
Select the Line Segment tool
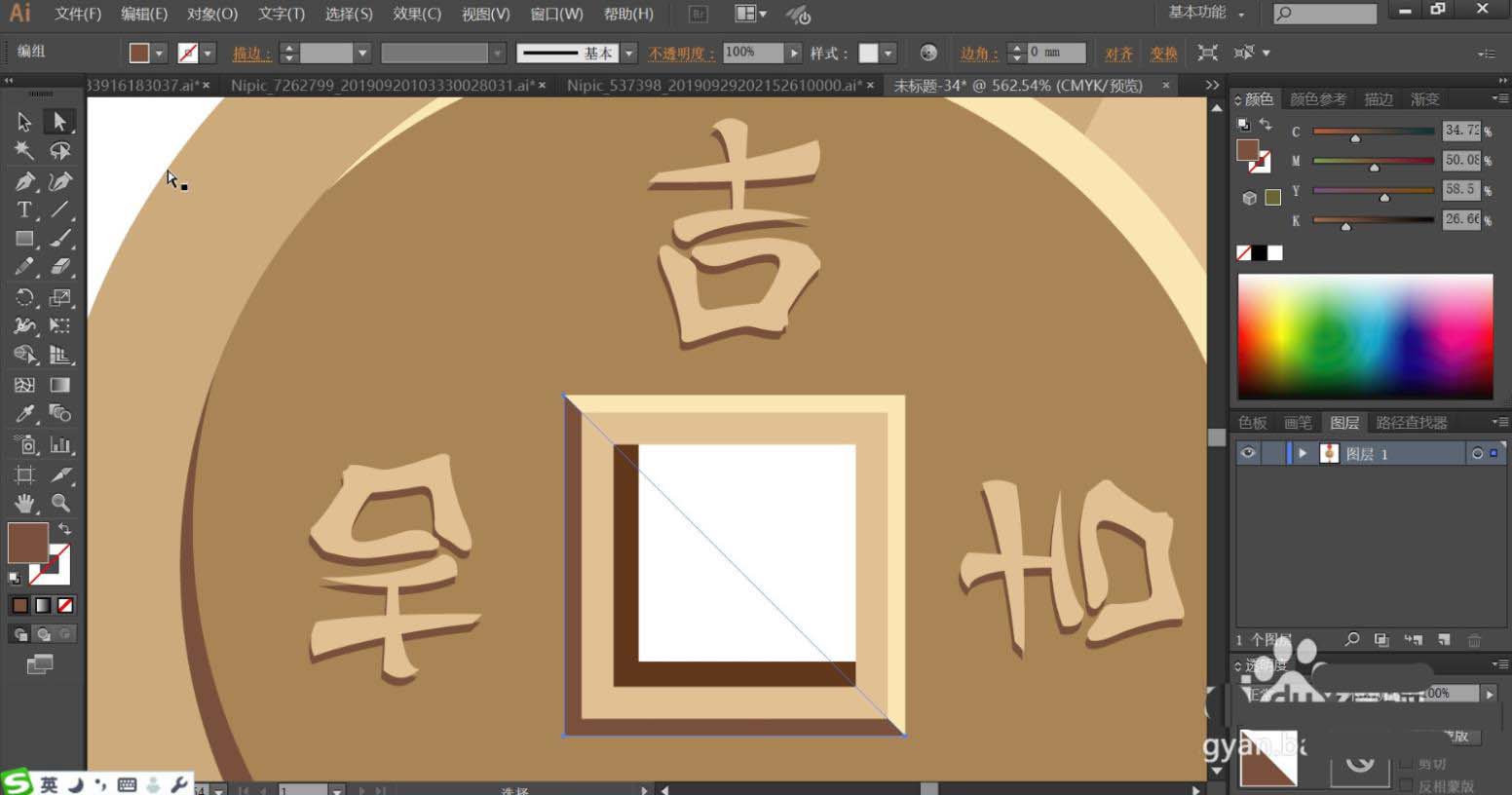[x=59, y=209]
